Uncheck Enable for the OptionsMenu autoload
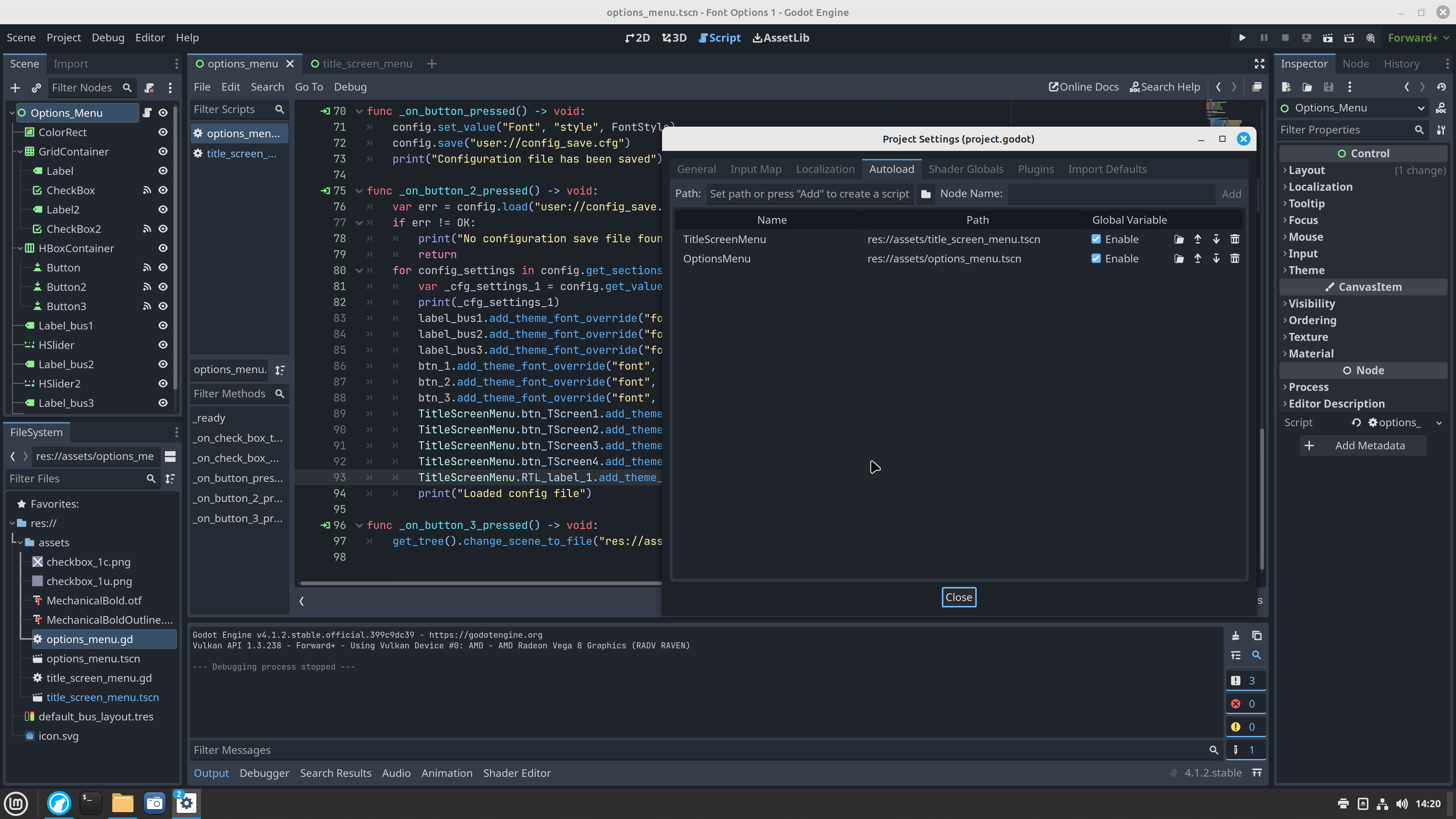Screen dimensions: 1456x819 pos(1096,258)
